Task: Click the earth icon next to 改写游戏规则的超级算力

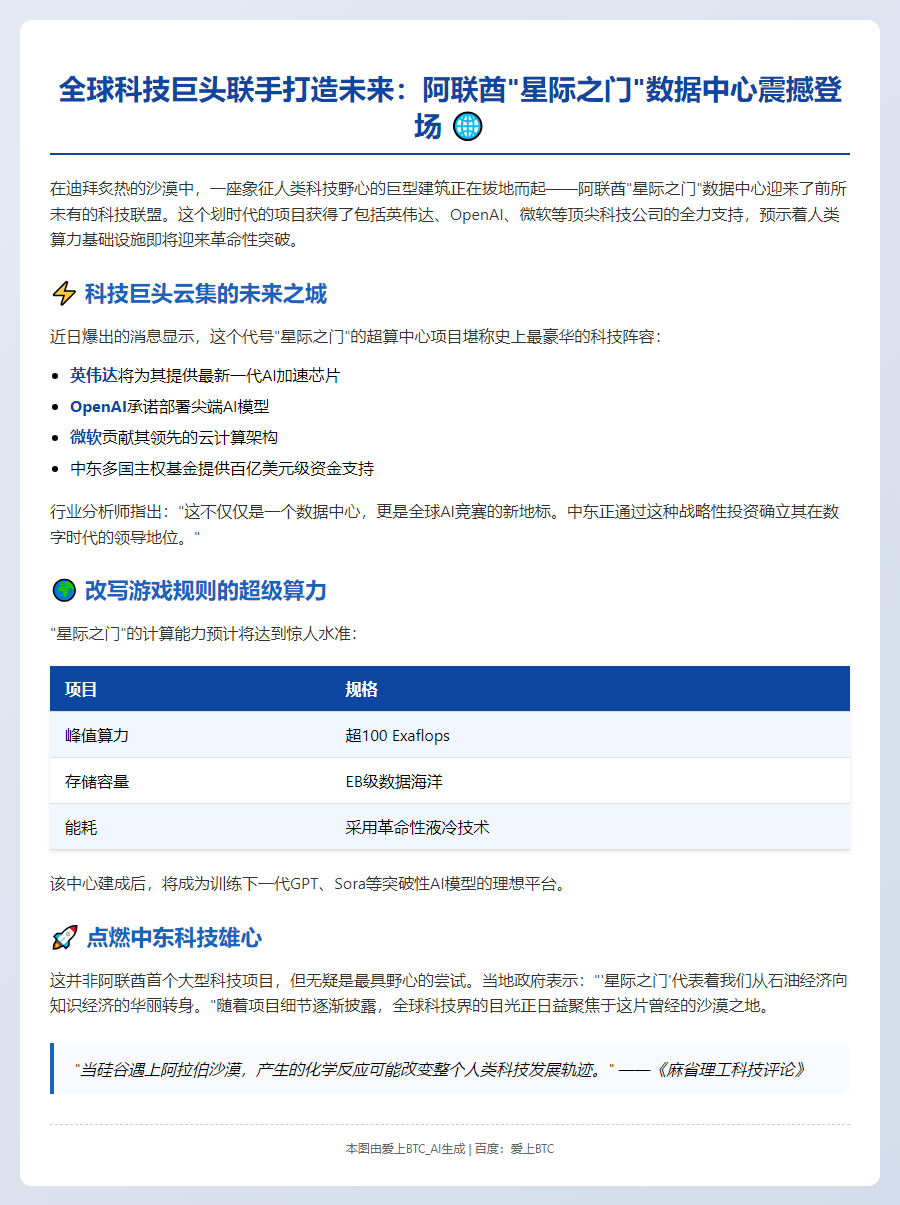Action: (65, 588)
